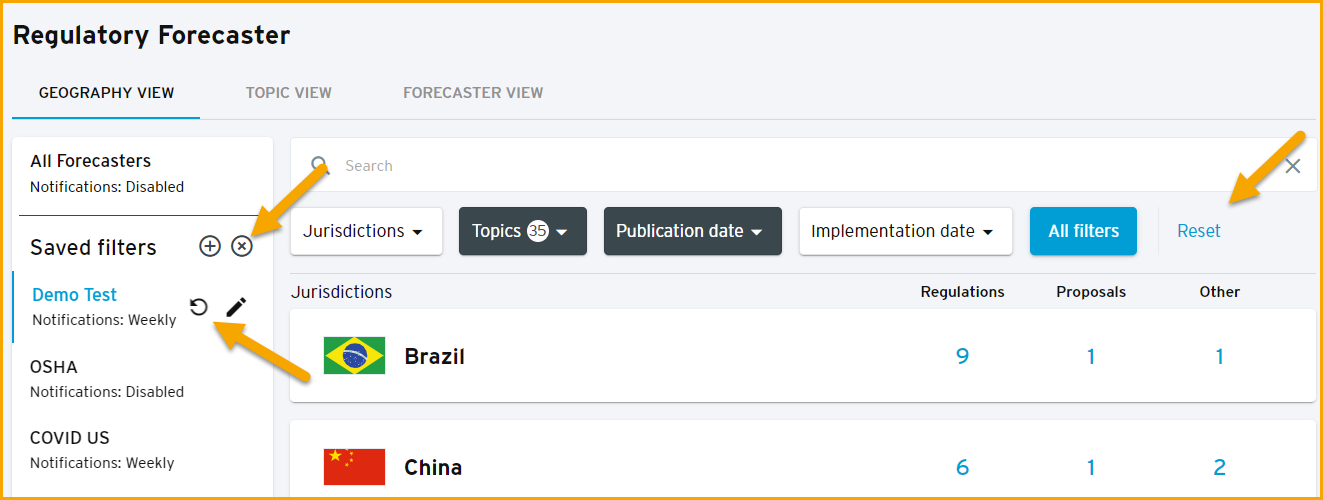
Task: Open the Publication date dropdown
Action: (693, 231)
